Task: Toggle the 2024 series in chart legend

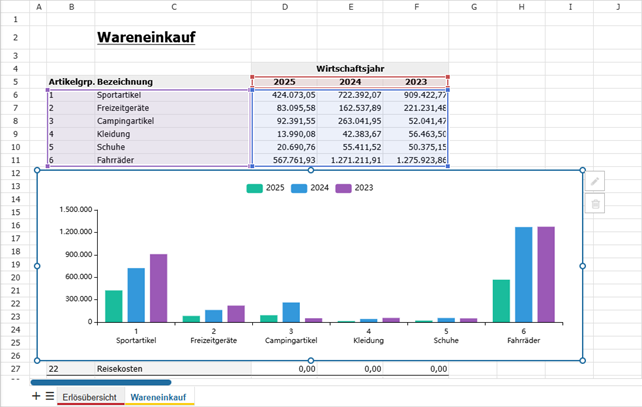Action: pos(308,188)
